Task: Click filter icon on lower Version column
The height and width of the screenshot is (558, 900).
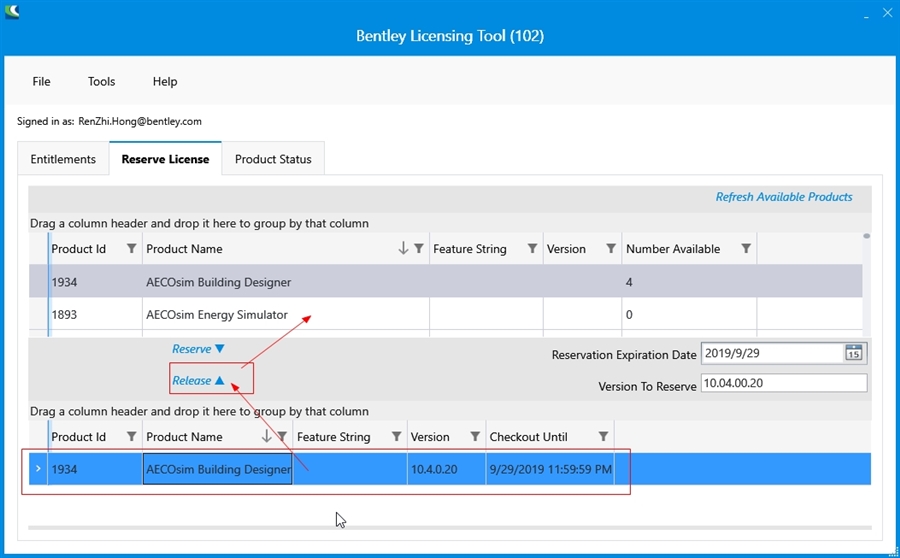Action: (474, 437)
